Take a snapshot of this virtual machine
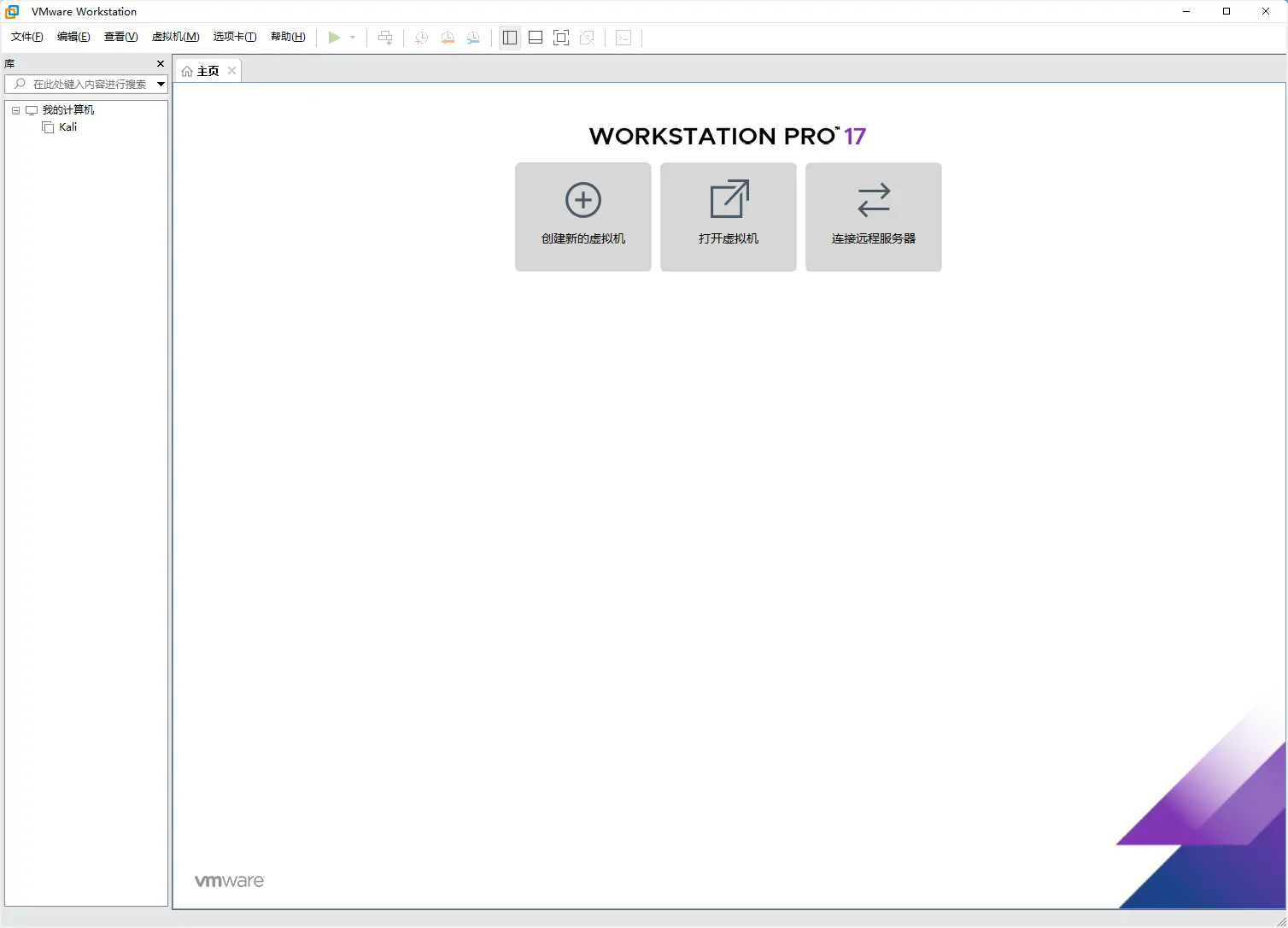Viewport: 1288px width, 928px height. [x=420, y=38]
